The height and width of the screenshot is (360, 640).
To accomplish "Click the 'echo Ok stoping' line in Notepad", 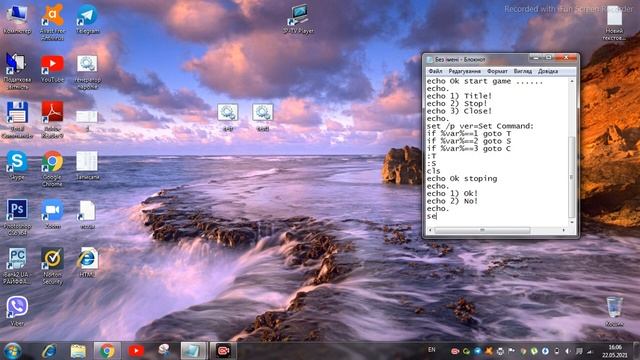I will 462,179.
